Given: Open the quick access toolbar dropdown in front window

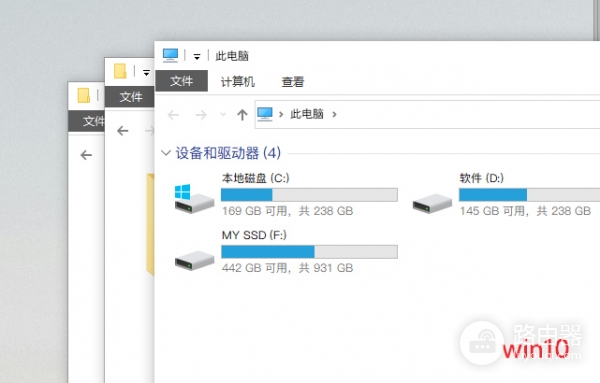Looking at the screenshot, I should [x=197, y=57].
